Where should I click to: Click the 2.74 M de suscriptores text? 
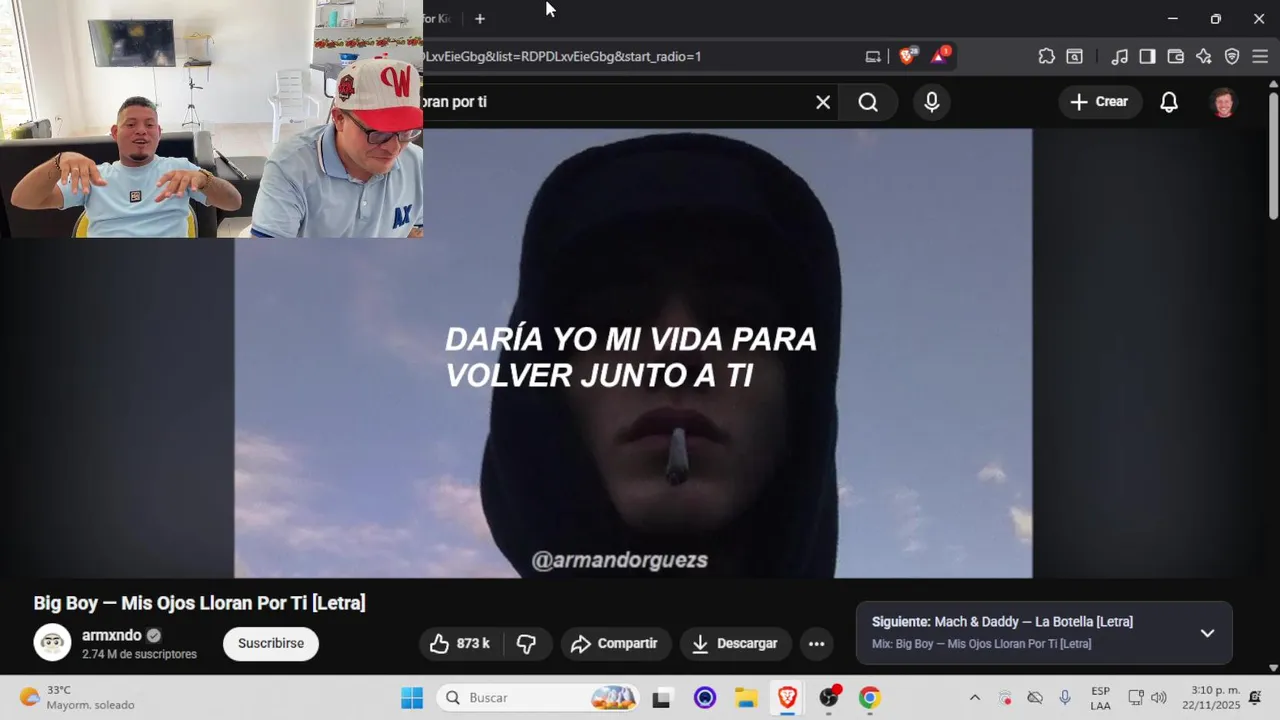pyautogui.click(x=139, y=654)
